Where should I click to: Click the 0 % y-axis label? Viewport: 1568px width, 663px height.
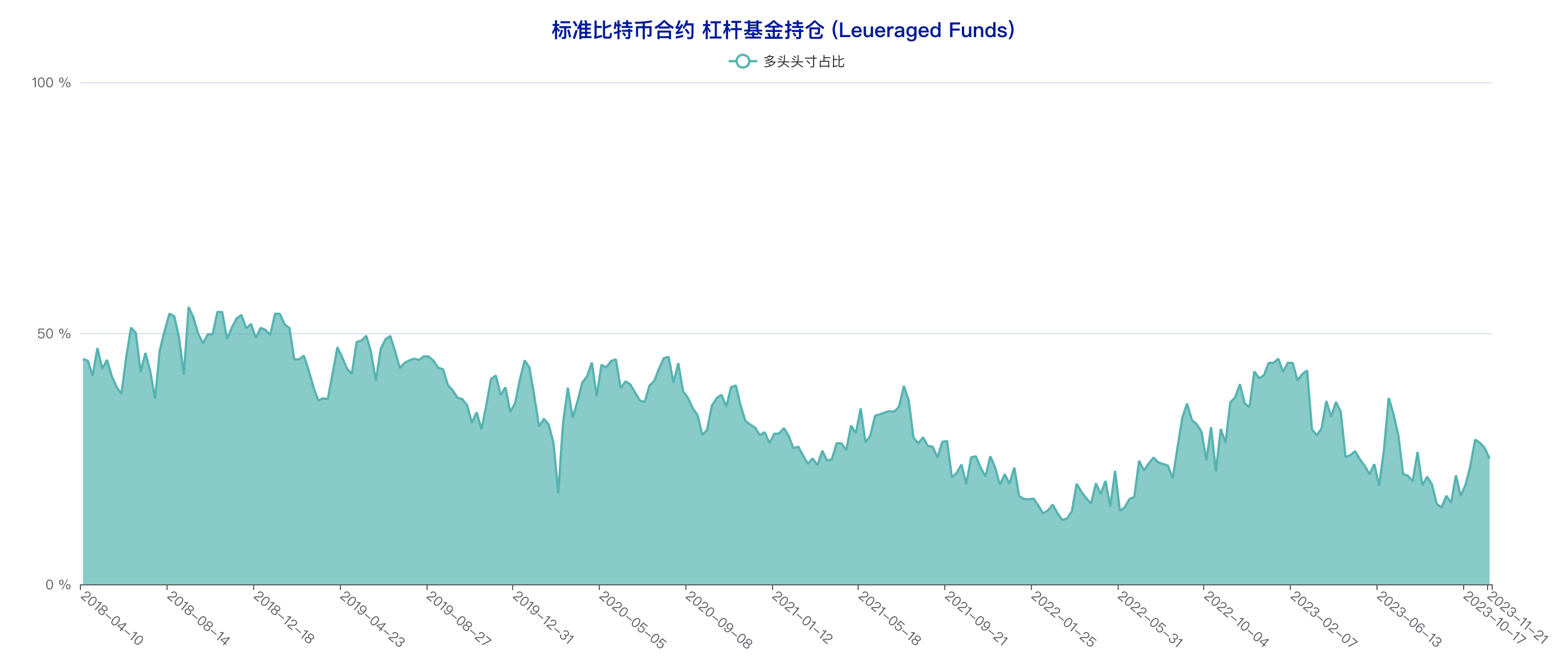click(x=58, y=585)
